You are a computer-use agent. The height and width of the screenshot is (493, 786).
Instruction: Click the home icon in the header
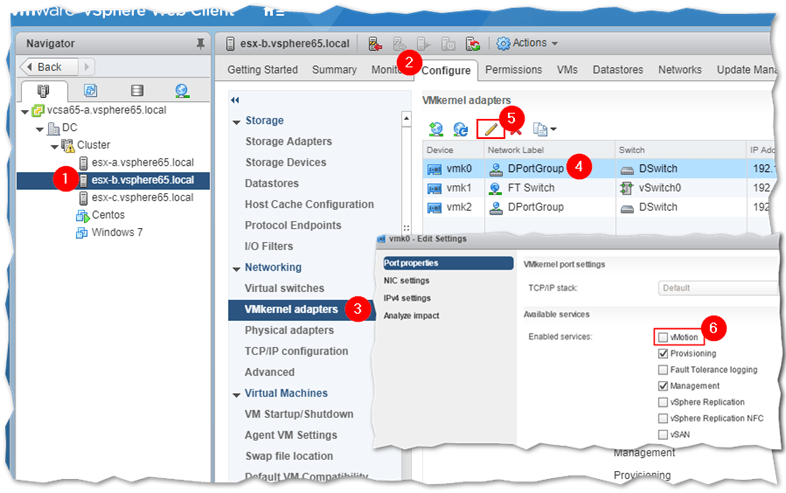pos(269,11)
